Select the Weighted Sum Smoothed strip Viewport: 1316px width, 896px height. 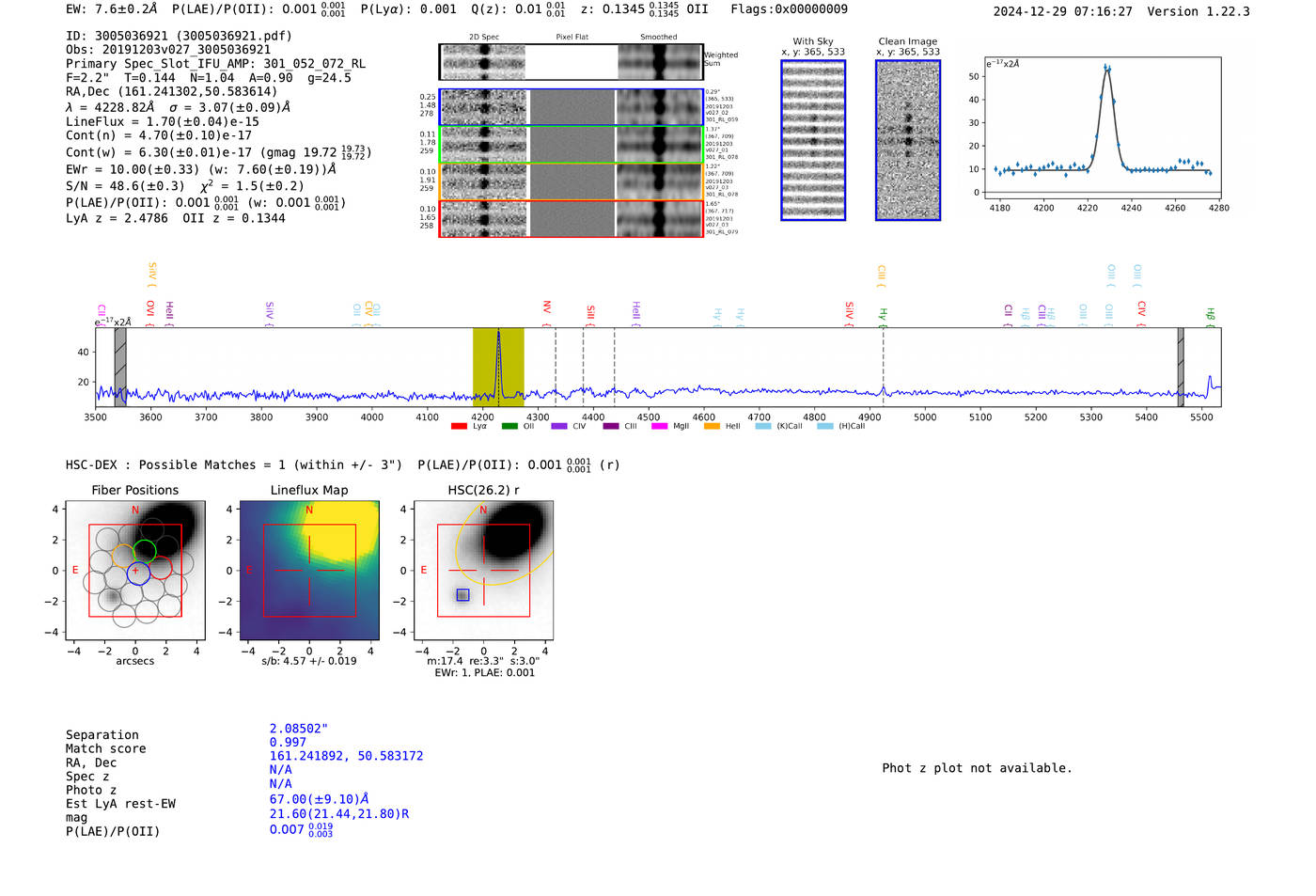click(660, 62)
